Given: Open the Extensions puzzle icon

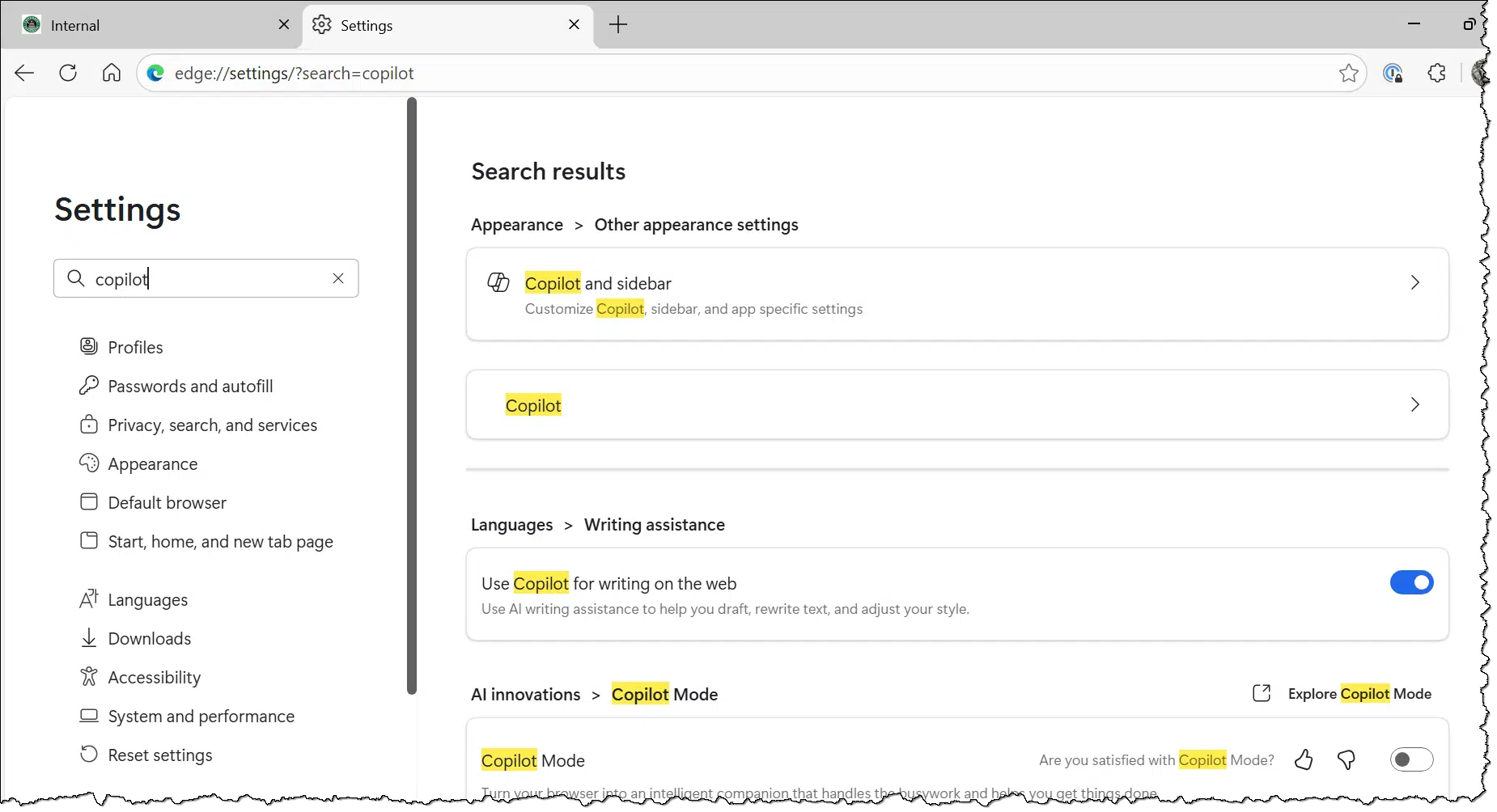Looking at the screenshot, I should (x=1436, y=74).
